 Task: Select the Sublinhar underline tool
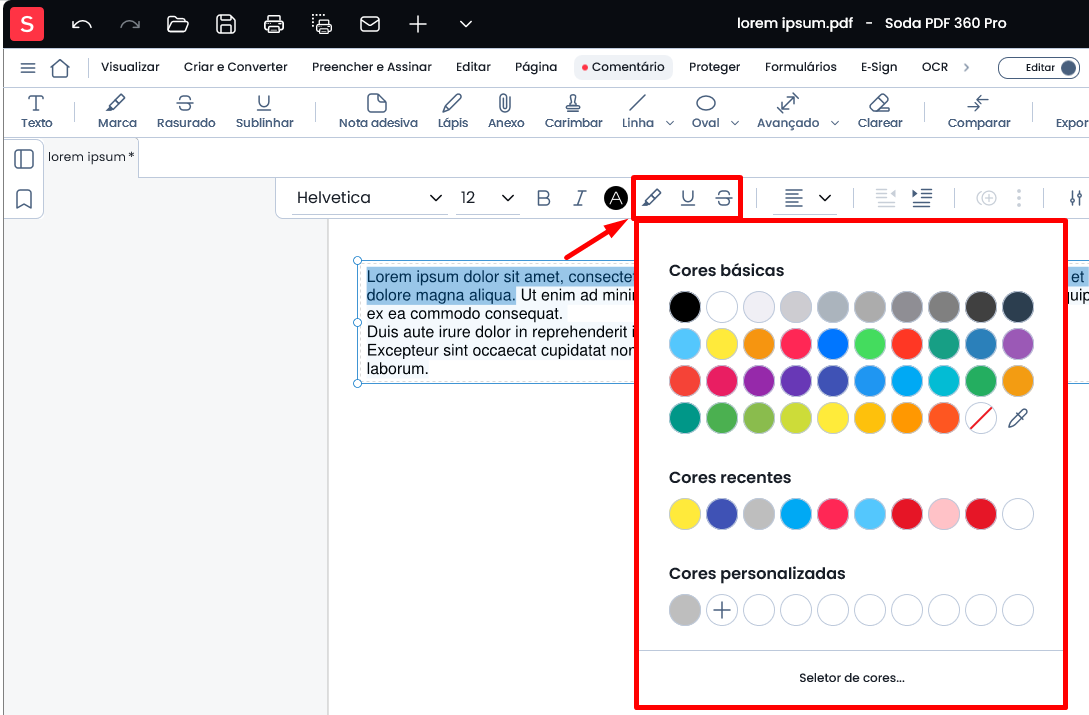click(264, 112)
